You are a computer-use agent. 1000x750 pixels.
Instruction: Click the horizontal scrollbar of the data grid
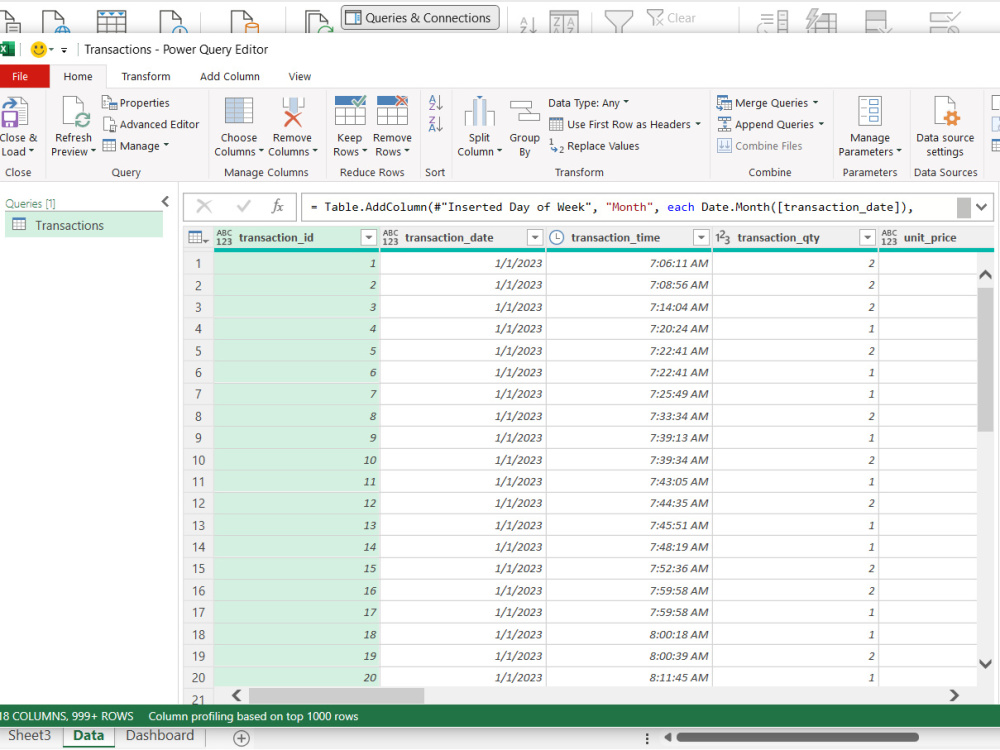(x=595, y=695)
